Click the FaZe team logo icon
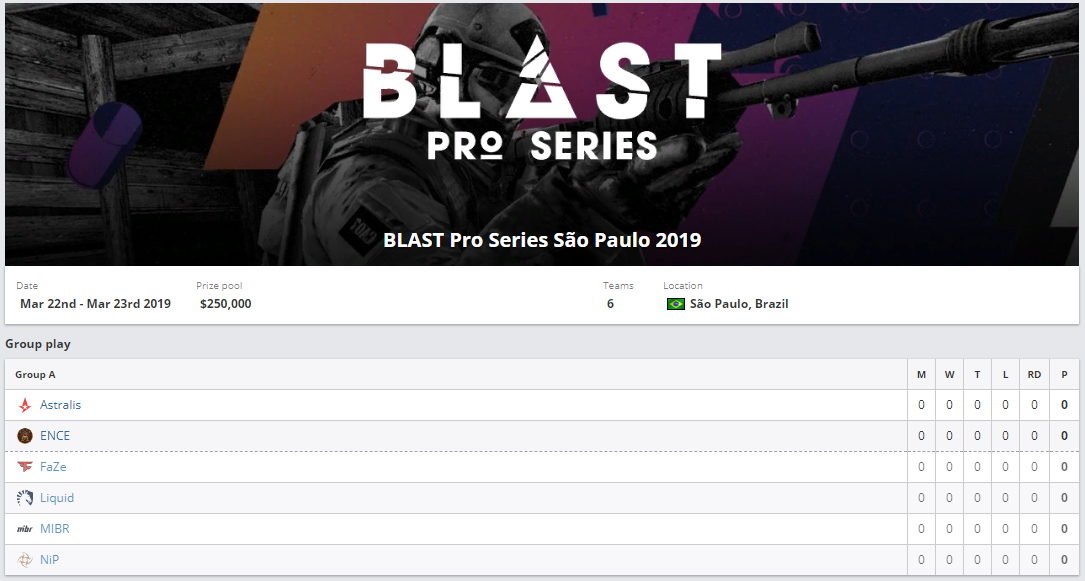Screen dimensions: 1085x581 (25, 467)
